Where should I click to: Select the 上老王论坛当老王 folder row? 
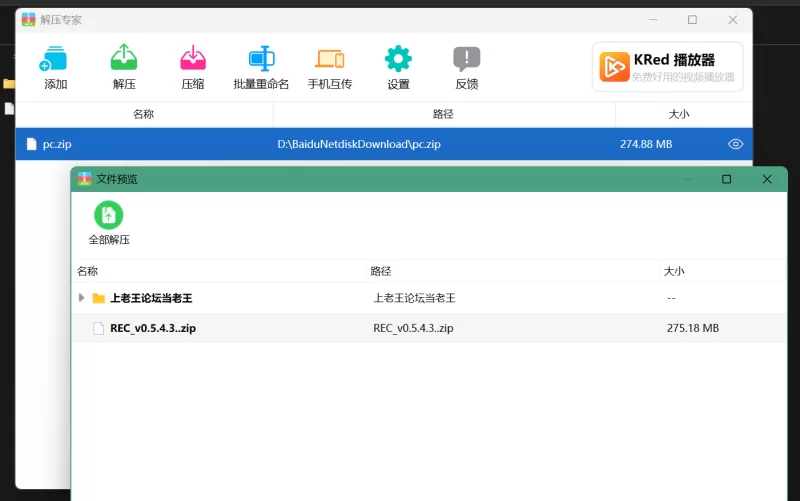point(429,298)
